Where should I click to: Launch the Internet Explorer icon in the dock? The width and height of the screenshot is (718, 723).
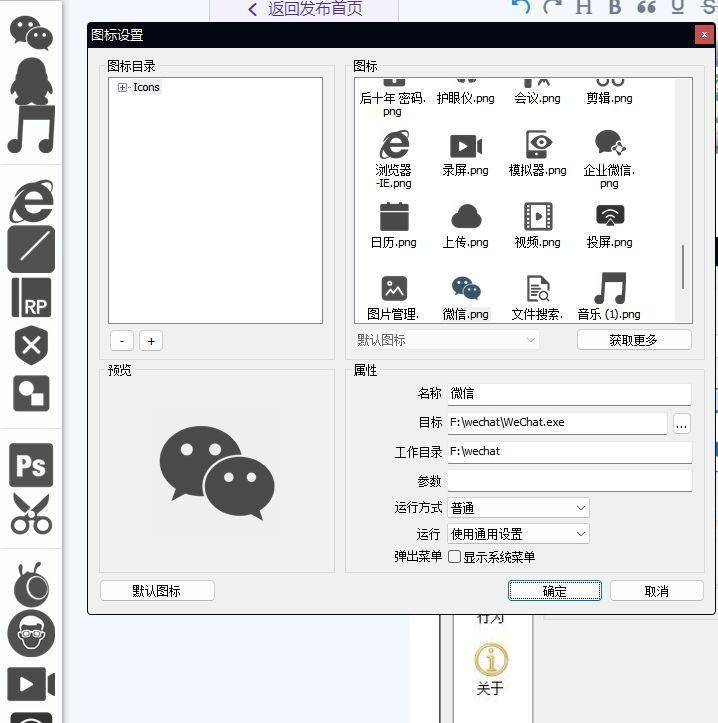coord(31,201)
